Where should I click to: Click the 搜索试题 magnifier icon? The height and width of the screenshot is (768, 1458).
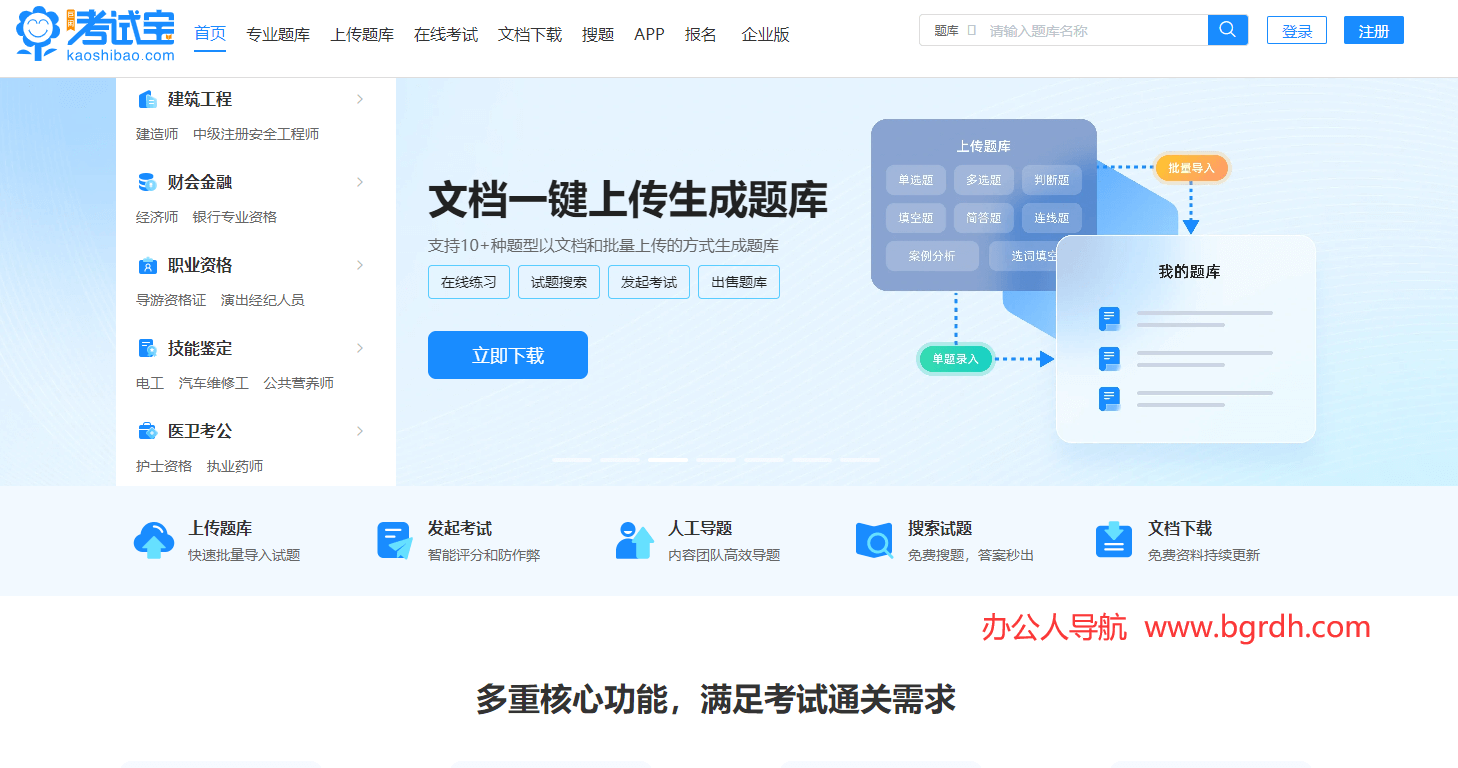click(x=873, y=539)
